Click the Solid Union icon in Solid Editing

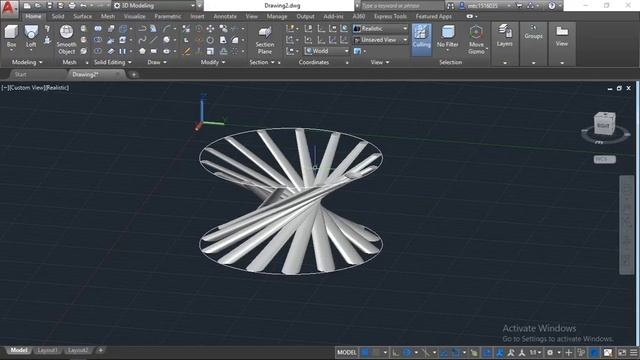(x=98, y=29)
